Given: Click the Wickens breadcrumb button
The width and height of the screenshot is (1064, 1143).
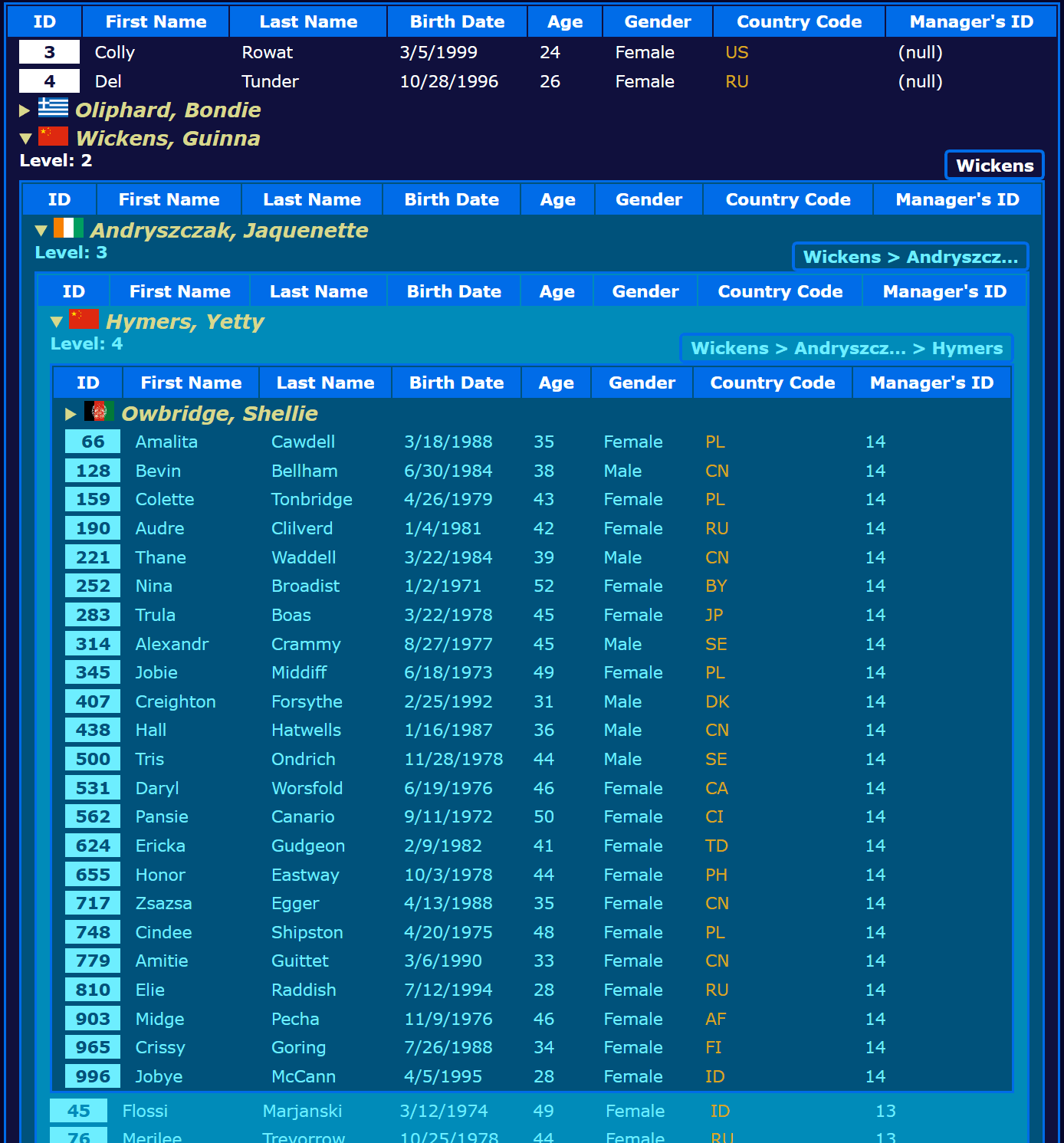Looking at the screenshot, I should [x=994, y=166].
